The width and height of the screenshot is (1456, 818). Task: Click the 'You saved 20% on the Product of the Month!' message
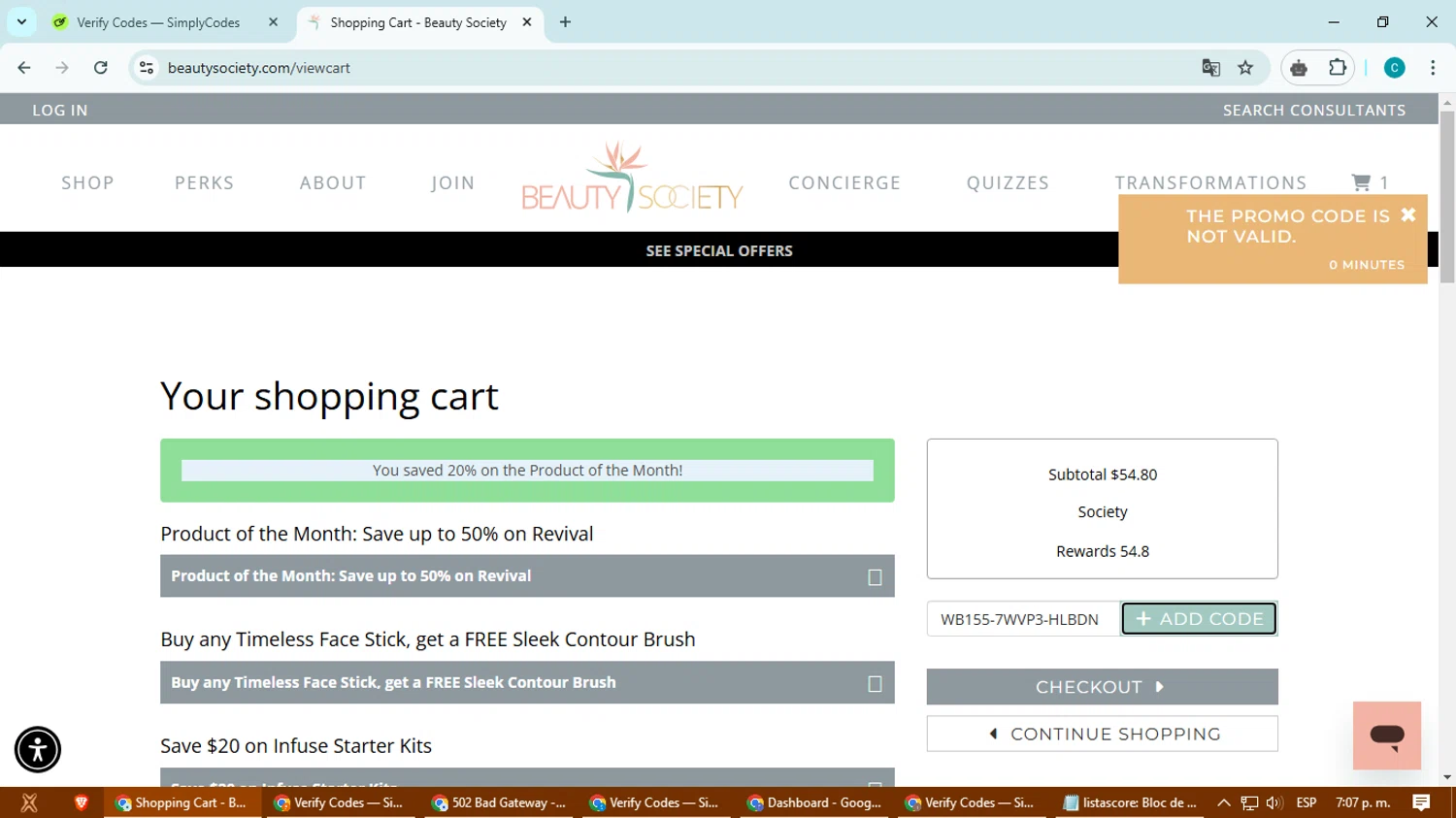527,471
